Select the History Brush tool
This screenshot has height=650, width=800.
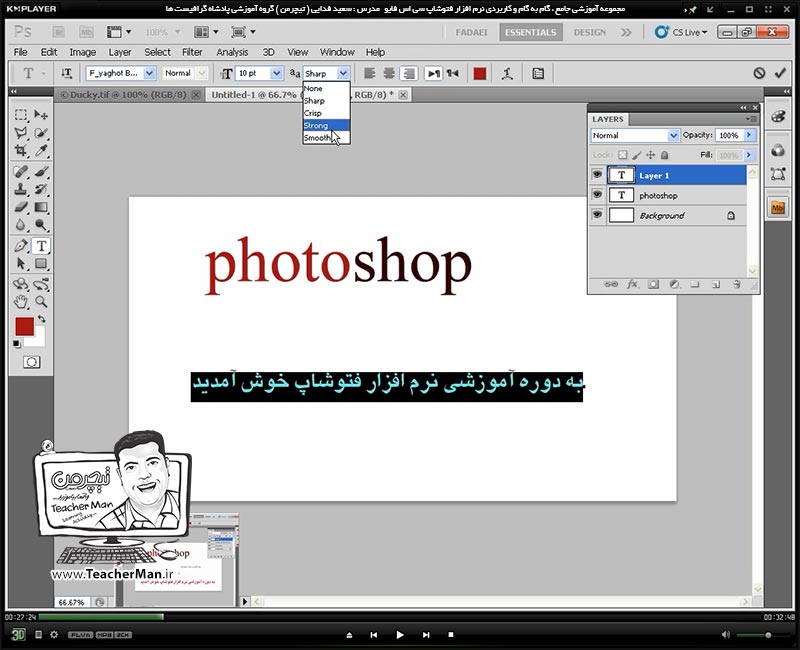tap(41, 189)
